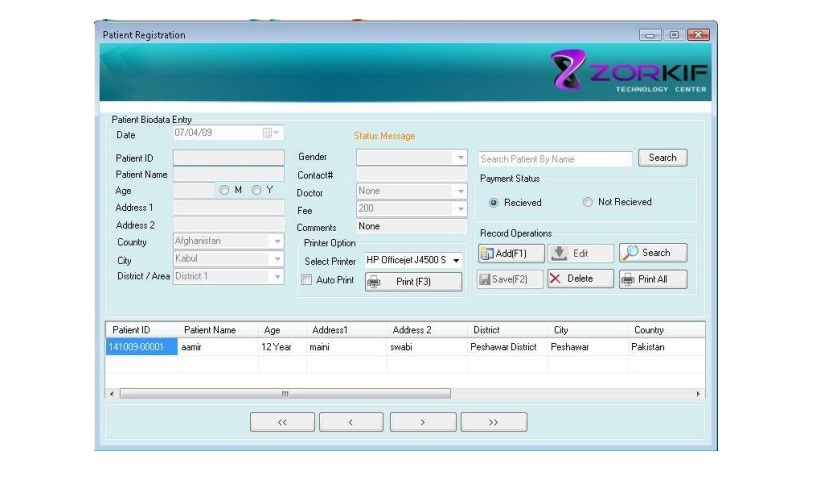
Task: Open the Select Printer dropdown
Action: point(456,260)
